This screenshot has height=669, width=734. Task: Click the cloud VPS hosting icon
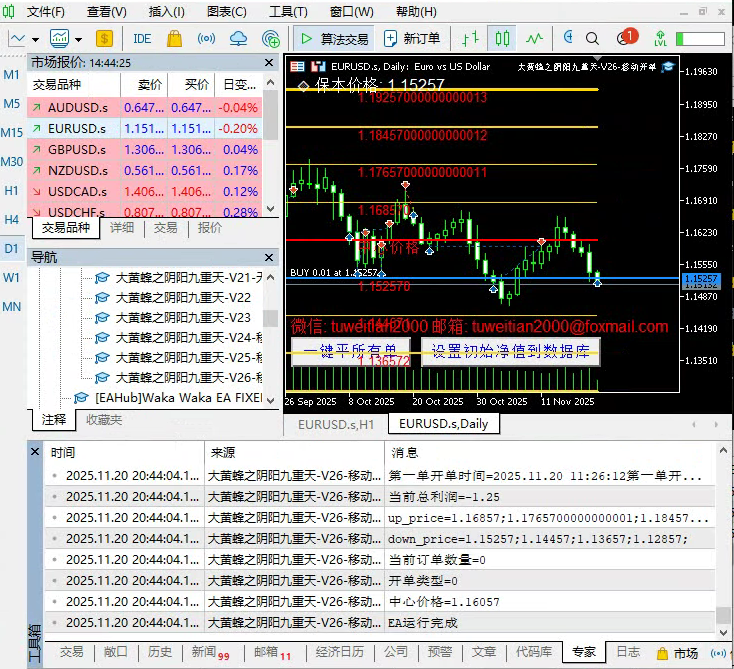pyautogui.click(x=238, y=39)
